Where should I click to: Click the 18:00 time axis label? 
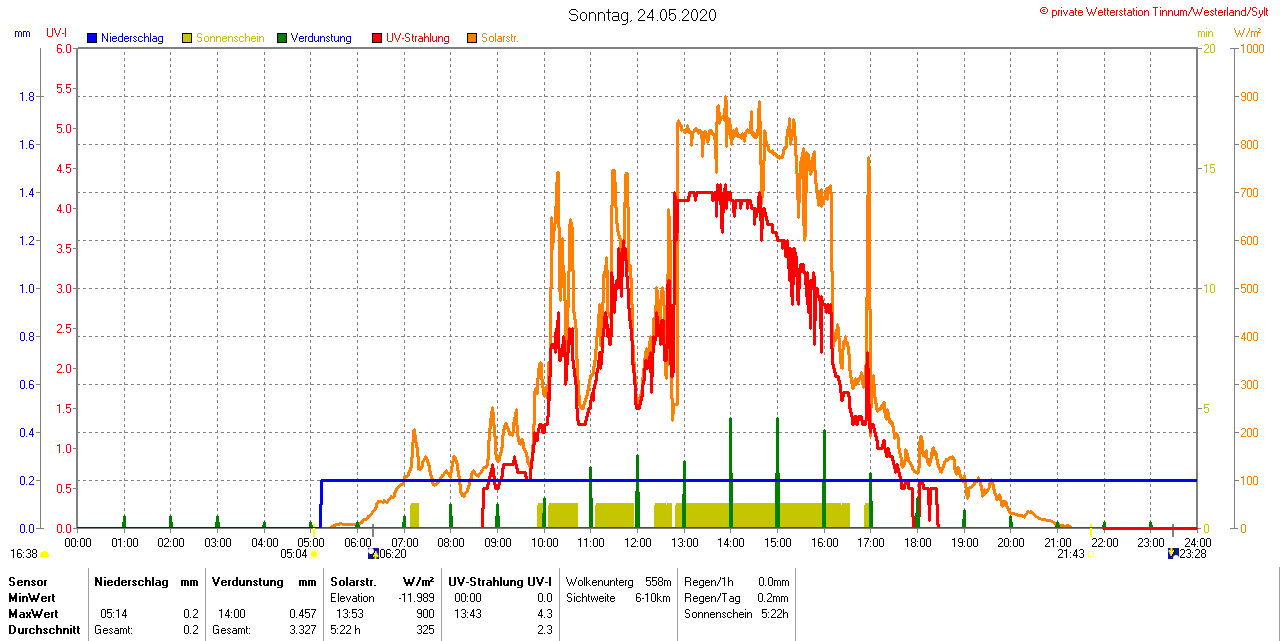coord(918,543)
